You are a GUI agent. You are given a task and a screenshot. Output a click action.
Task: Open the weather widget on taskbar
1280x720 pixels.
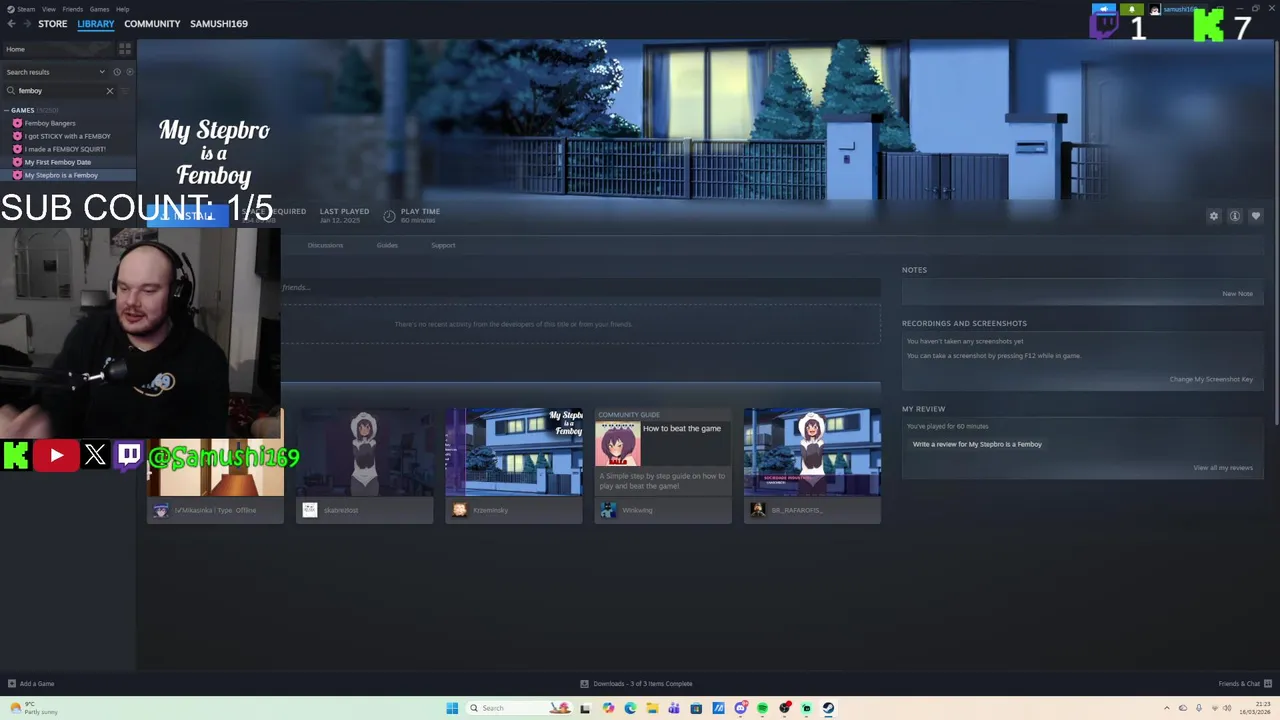click(33, 708)
